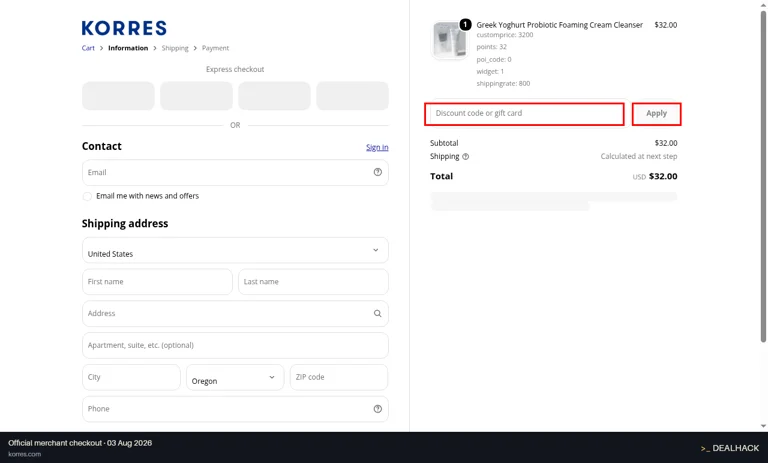
Task: Click the Apply discount button
Action: coord(656,114)
